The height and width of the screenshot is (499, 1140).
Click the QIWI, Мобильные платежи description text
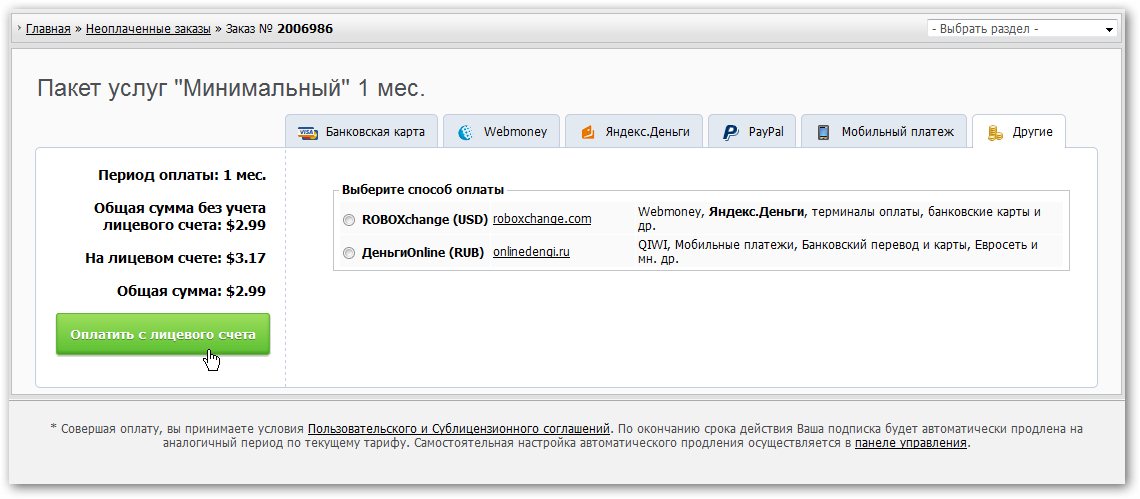coord(838,252)
